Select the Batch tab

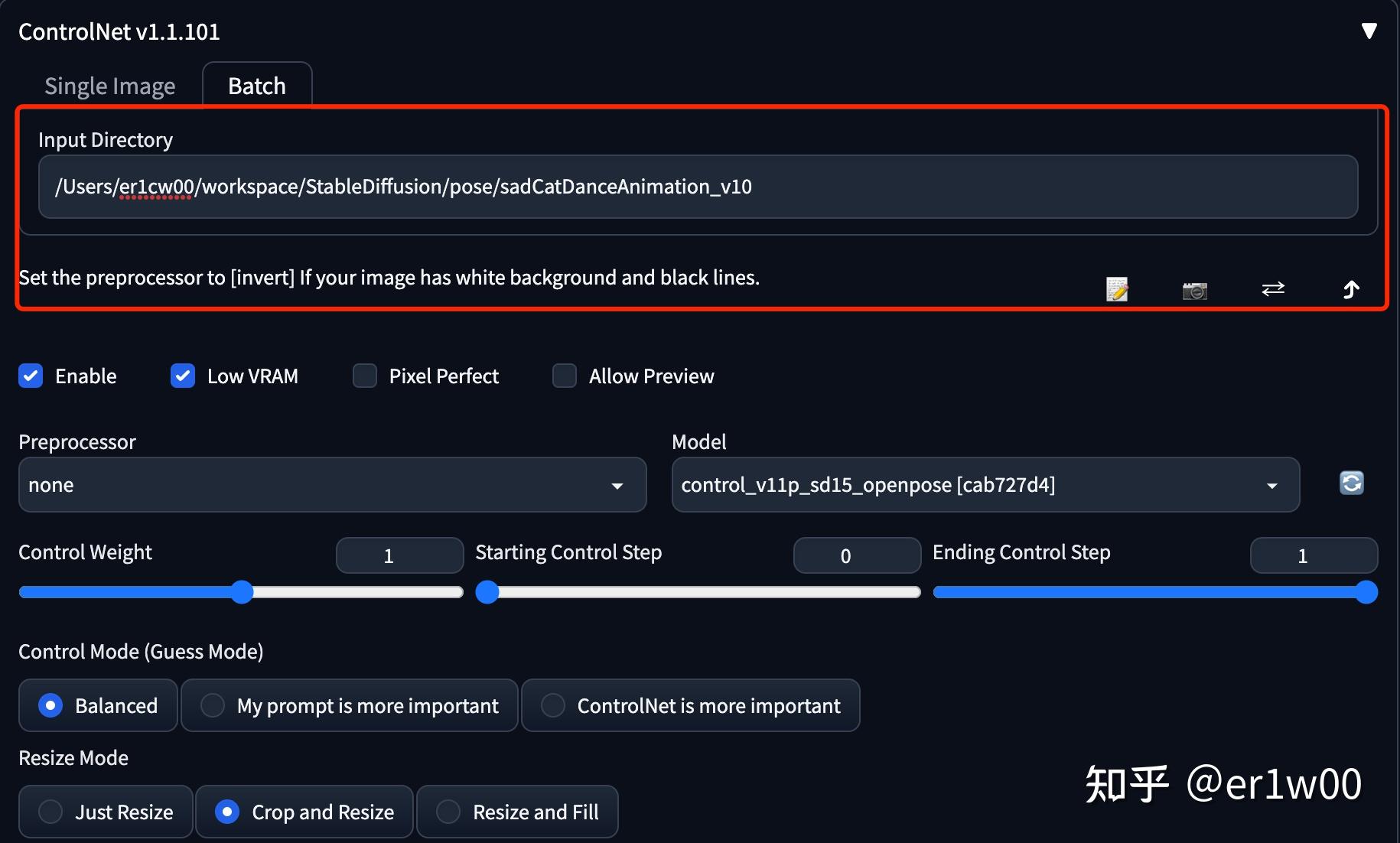[x=257, y=86]
